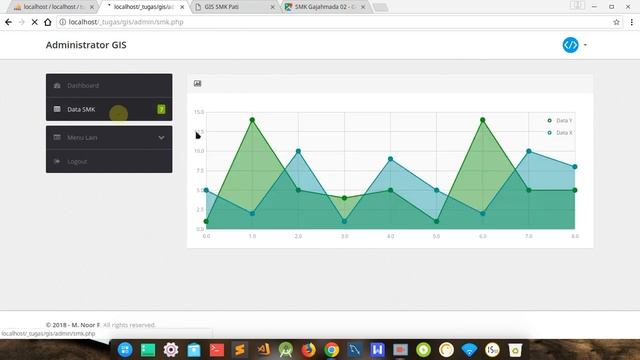640x360 pixels.
Task: Switch to the first localhost tab
Action: click(53, 7)
